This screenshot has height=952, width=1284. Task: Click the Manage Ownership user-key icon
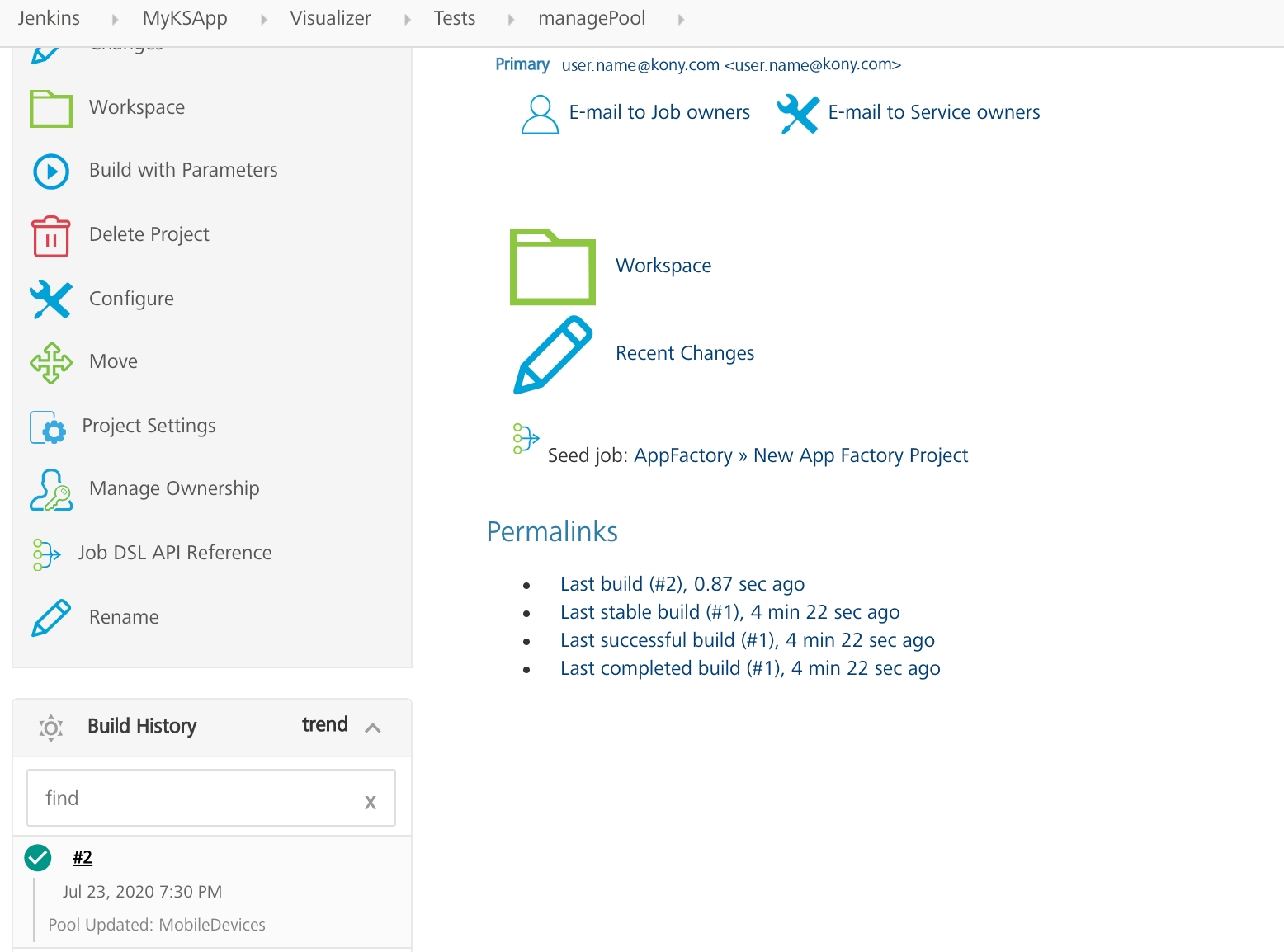51,490
